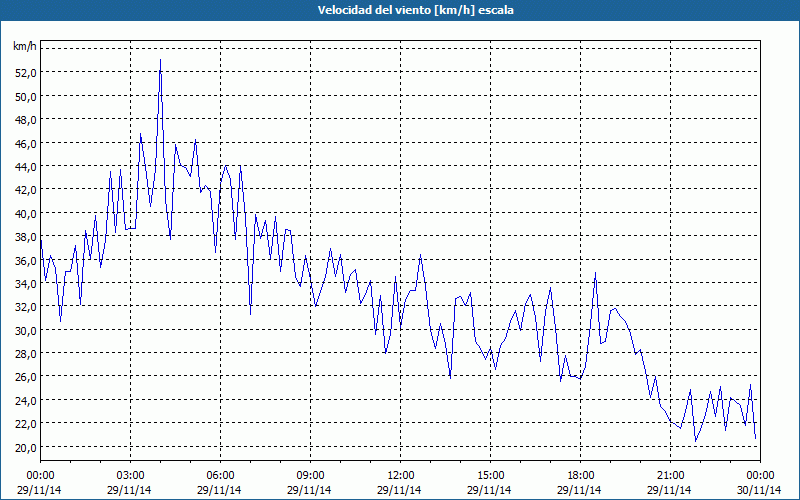
Task: Click the 46,0 y-axis label
Action: (x=27, y=143)
